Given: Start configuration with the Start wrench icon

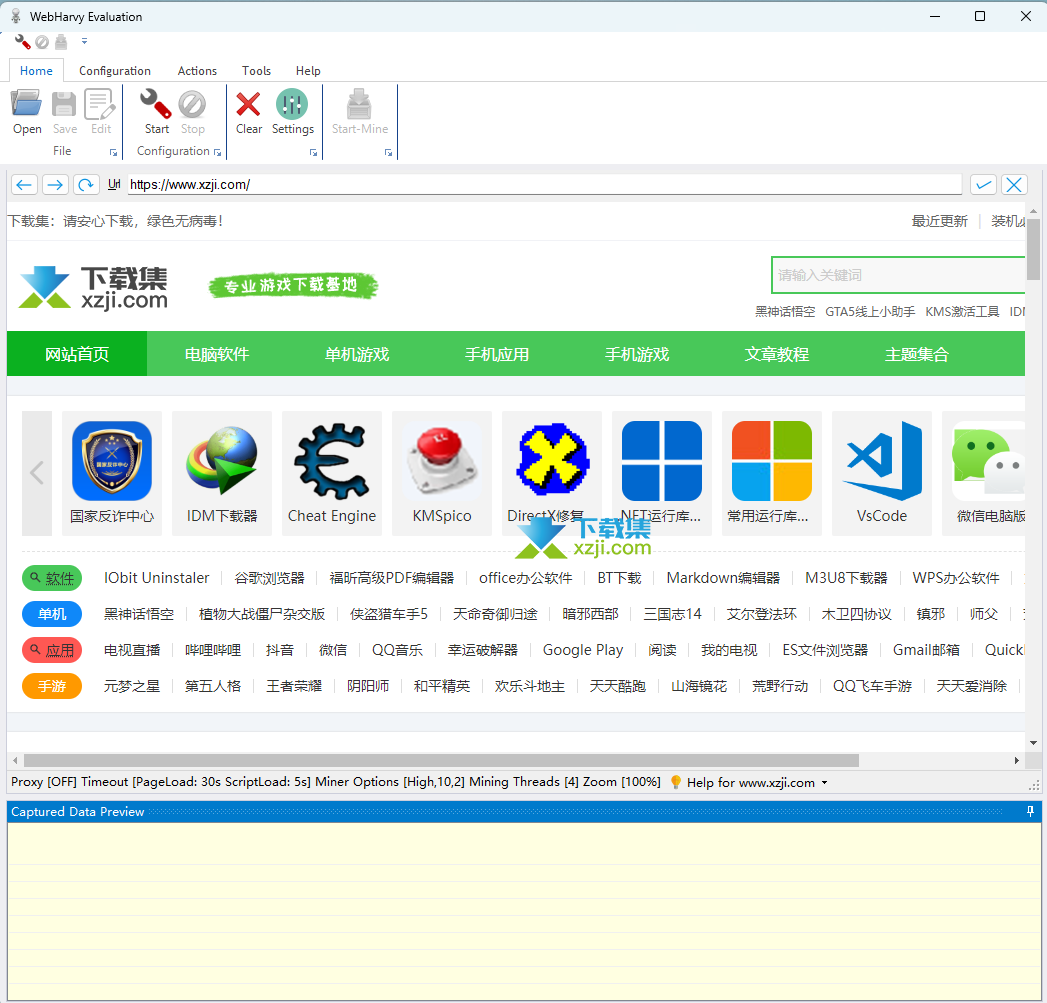Looking at the screenshot, I should point(156,112).
